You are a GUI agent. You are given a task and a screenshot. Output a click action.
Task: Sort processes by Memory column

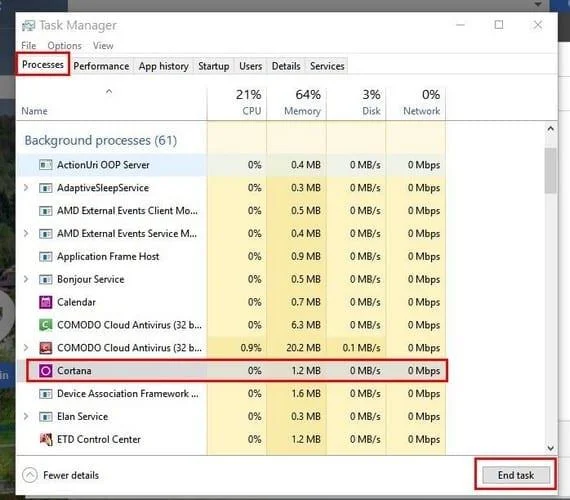point(297,104)
